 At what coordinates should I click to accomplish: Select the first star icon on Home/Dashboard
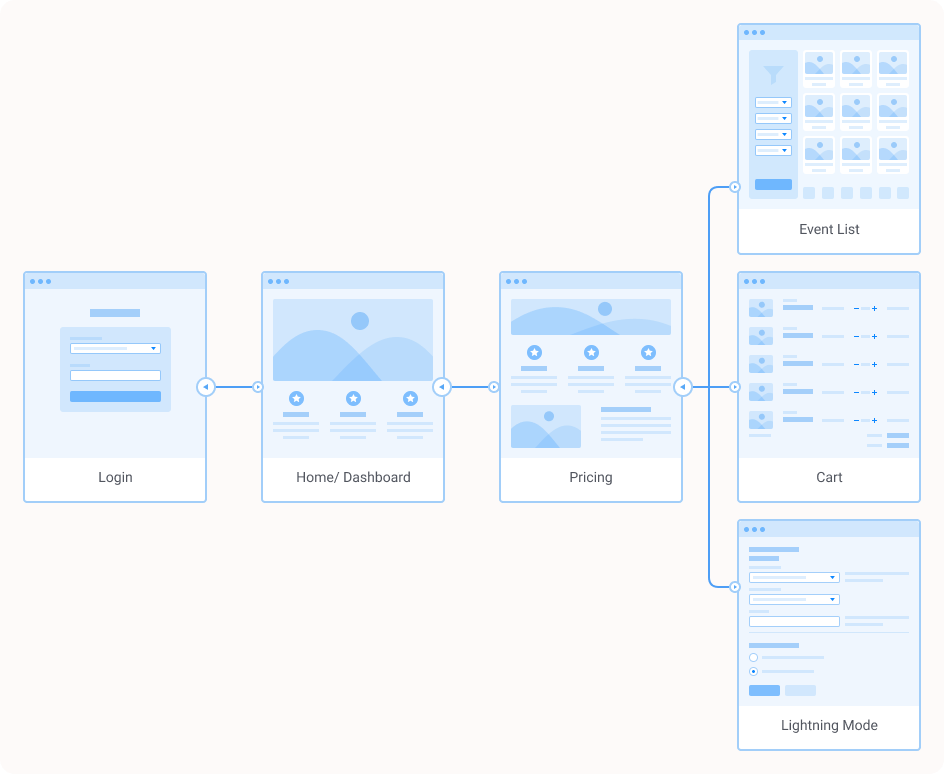click(296, 400)
